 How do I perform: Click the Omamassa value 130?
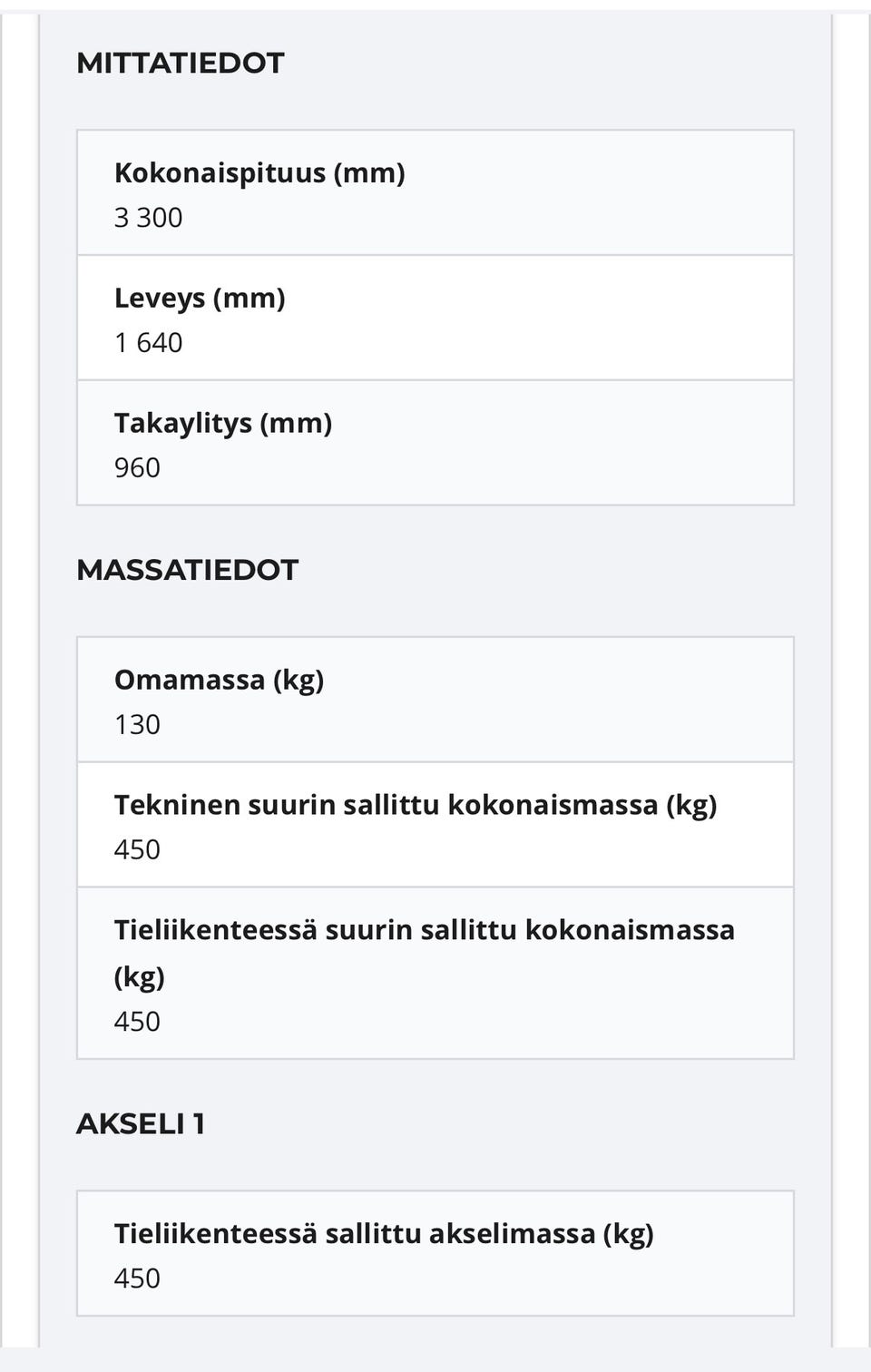(137, 725)
